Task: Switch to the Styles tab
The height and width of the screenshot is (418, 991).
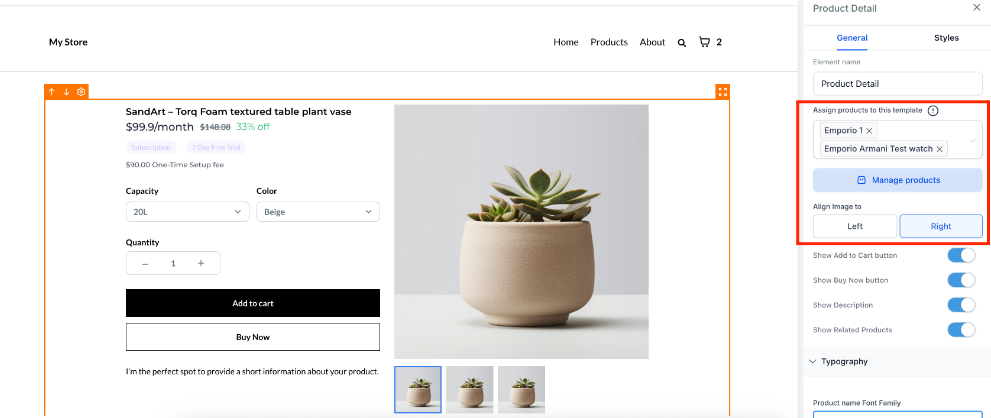Action: click(x=946, y=38)
